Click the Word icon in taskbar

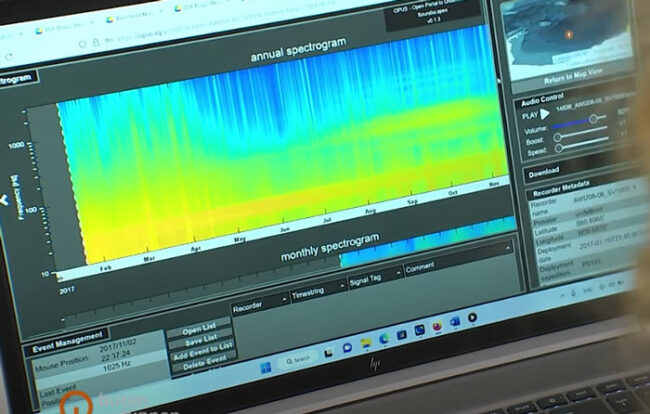[x=455, y=322]
